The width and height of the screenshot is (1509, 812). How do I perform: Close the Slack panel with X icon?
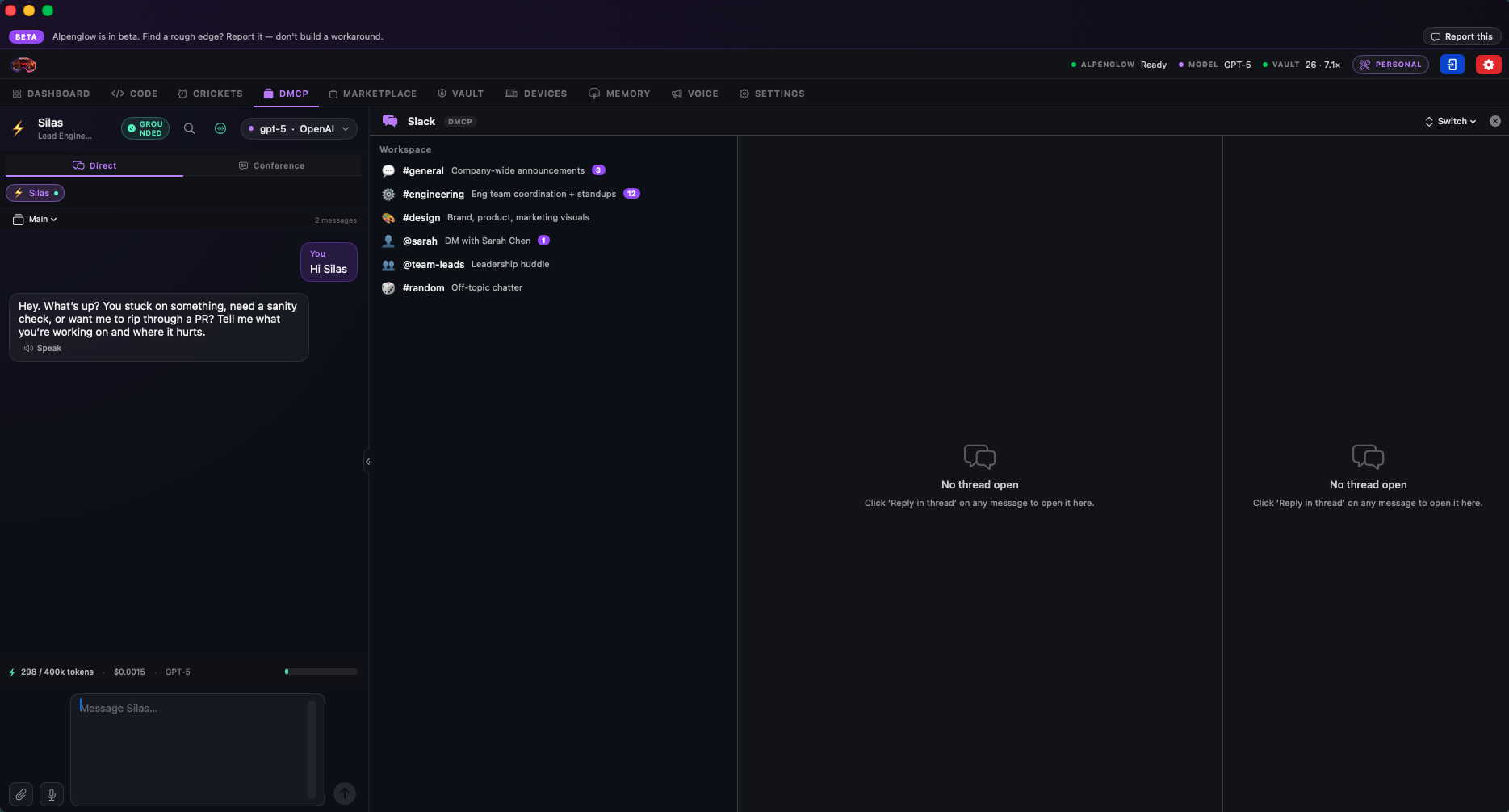coord(1495,121)
